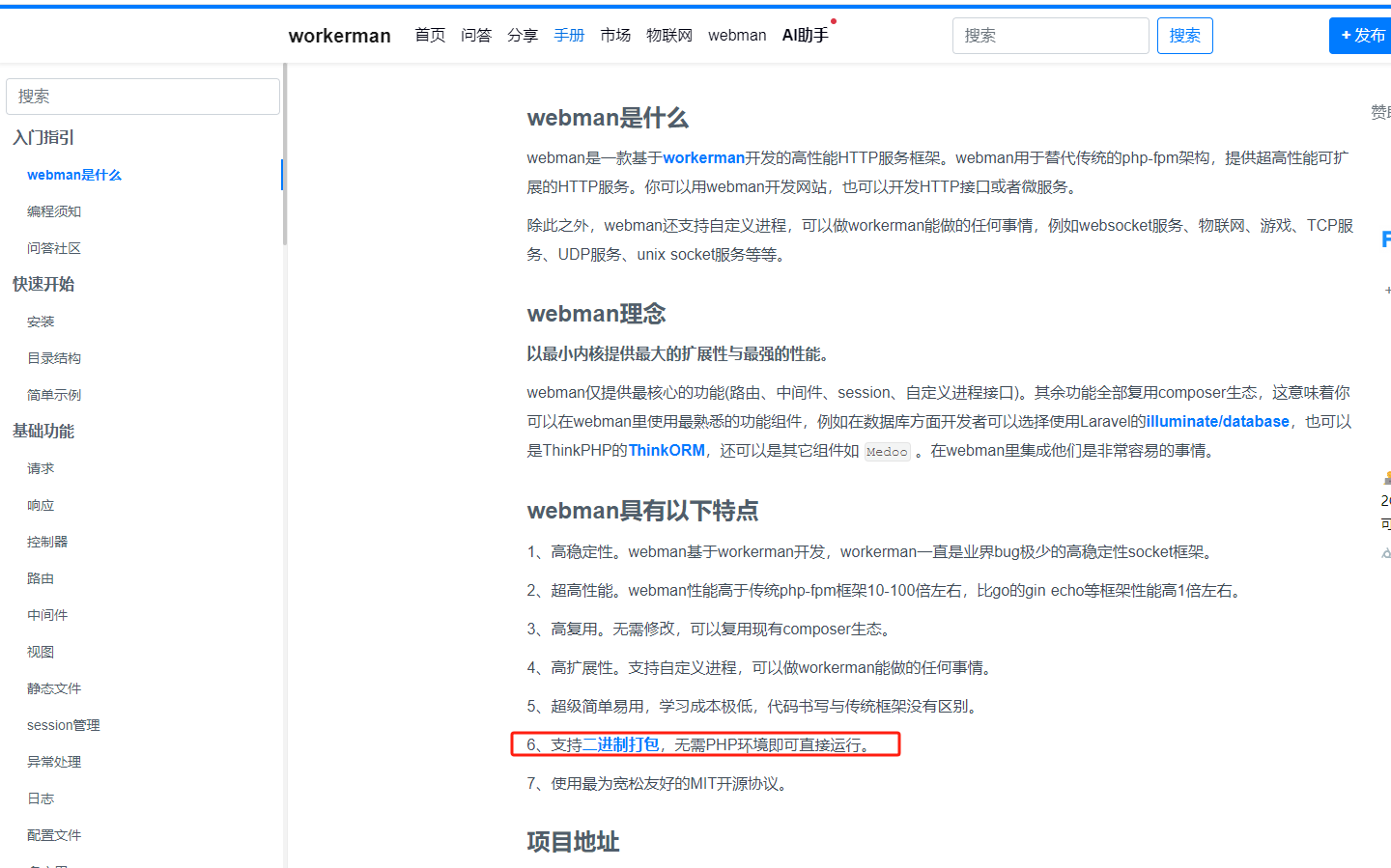
Task: Open 控制器 sidebar entry
Action: [47, 542]
